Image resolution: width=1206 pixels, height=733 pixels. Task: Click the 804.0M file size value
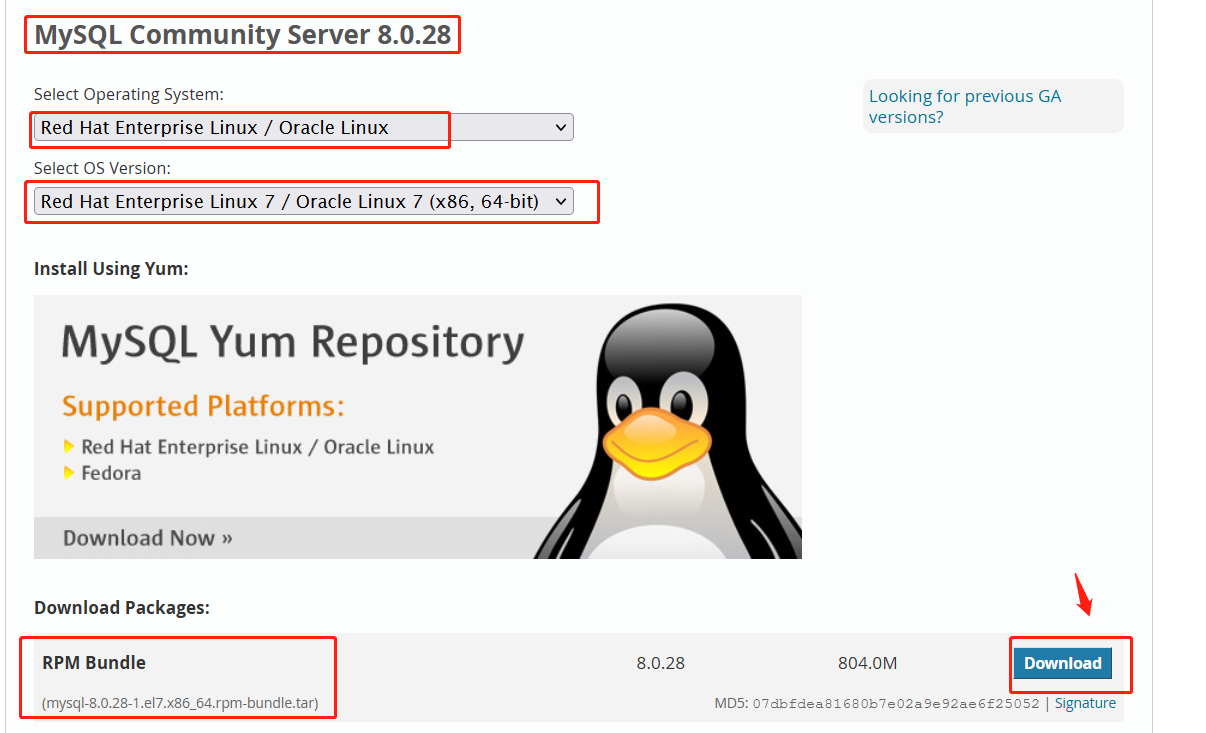868,663
